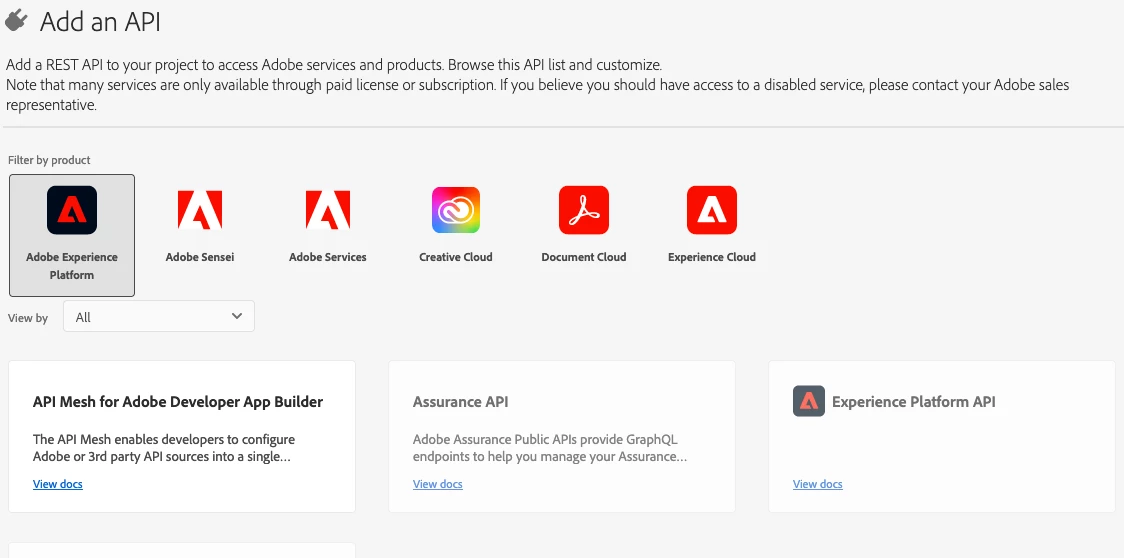1124x558 pixels.
Task: Select the Experience Platform API card title
Action: [x=913, y=402]
